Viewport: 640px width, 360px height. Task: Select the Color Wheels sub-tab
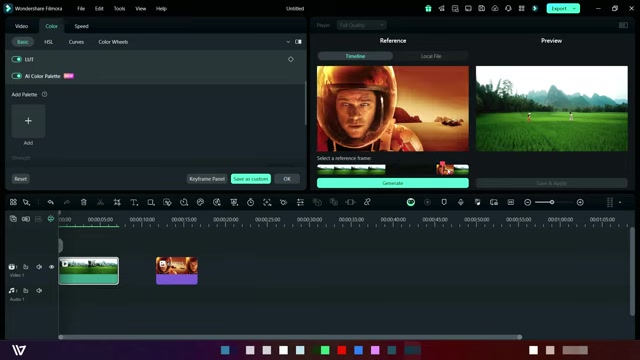[x=113, y=42]
